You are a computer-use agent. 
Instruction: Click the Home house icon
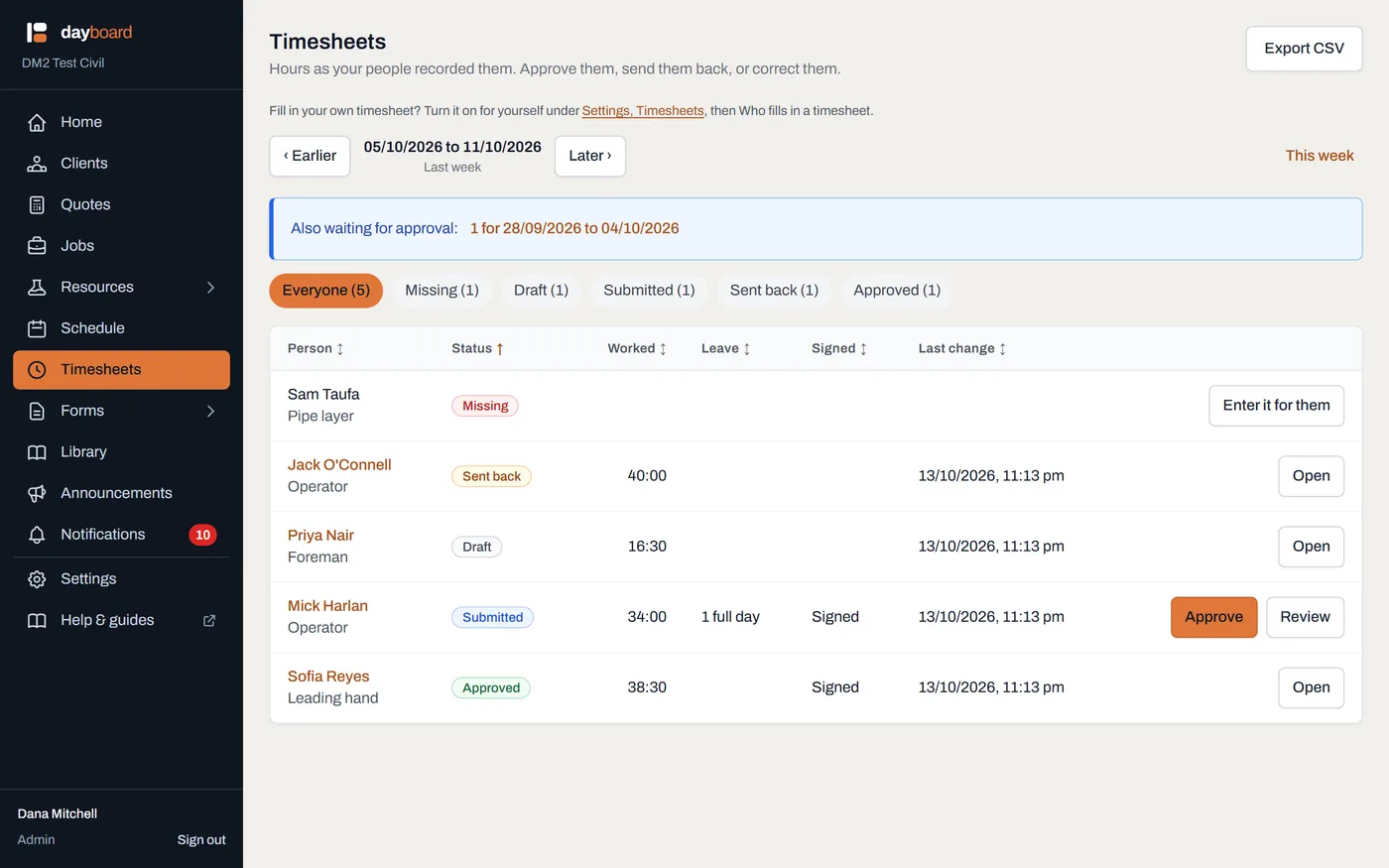(37, 122)
